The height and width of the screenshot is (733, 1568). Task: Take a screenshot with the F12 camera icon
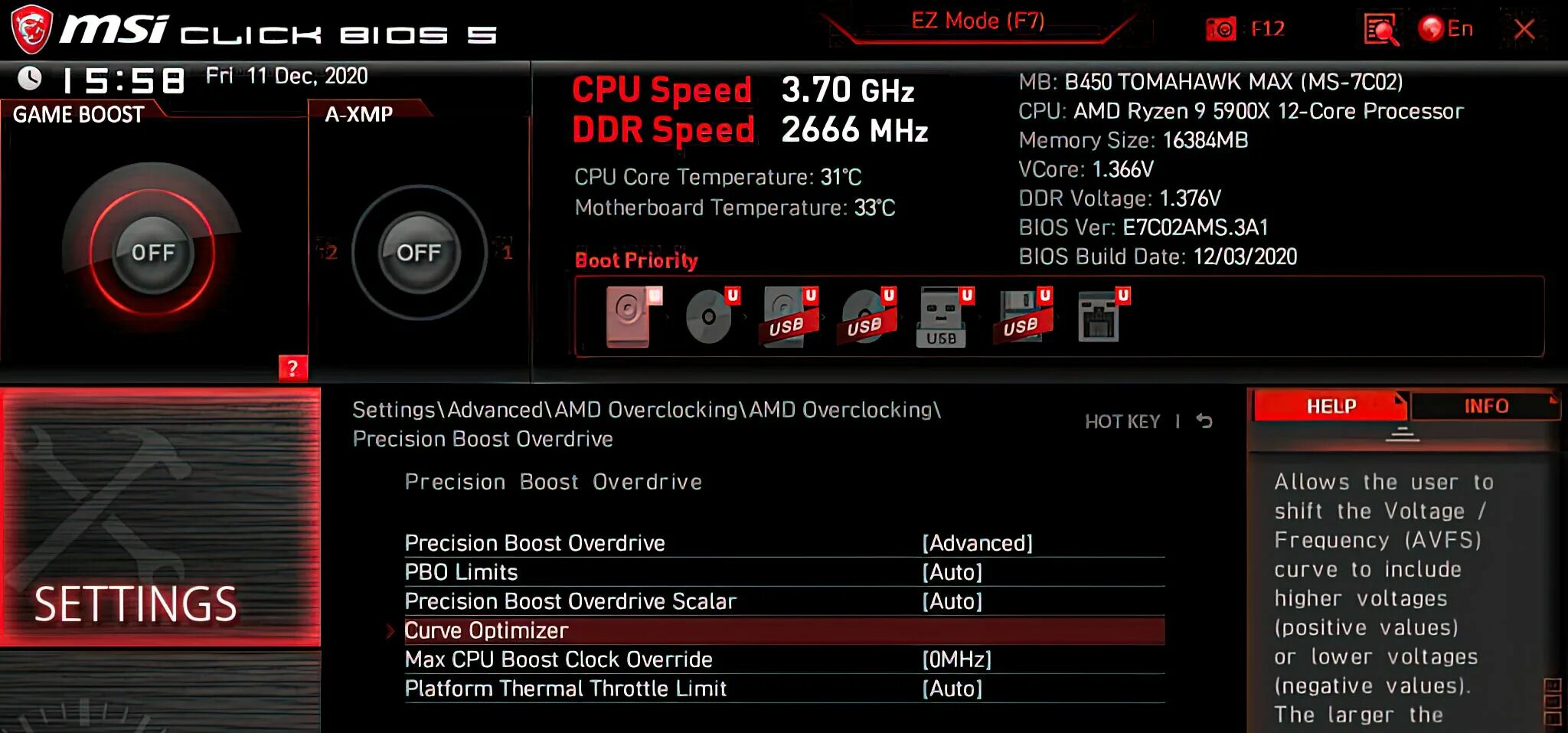pos(1220,29)
